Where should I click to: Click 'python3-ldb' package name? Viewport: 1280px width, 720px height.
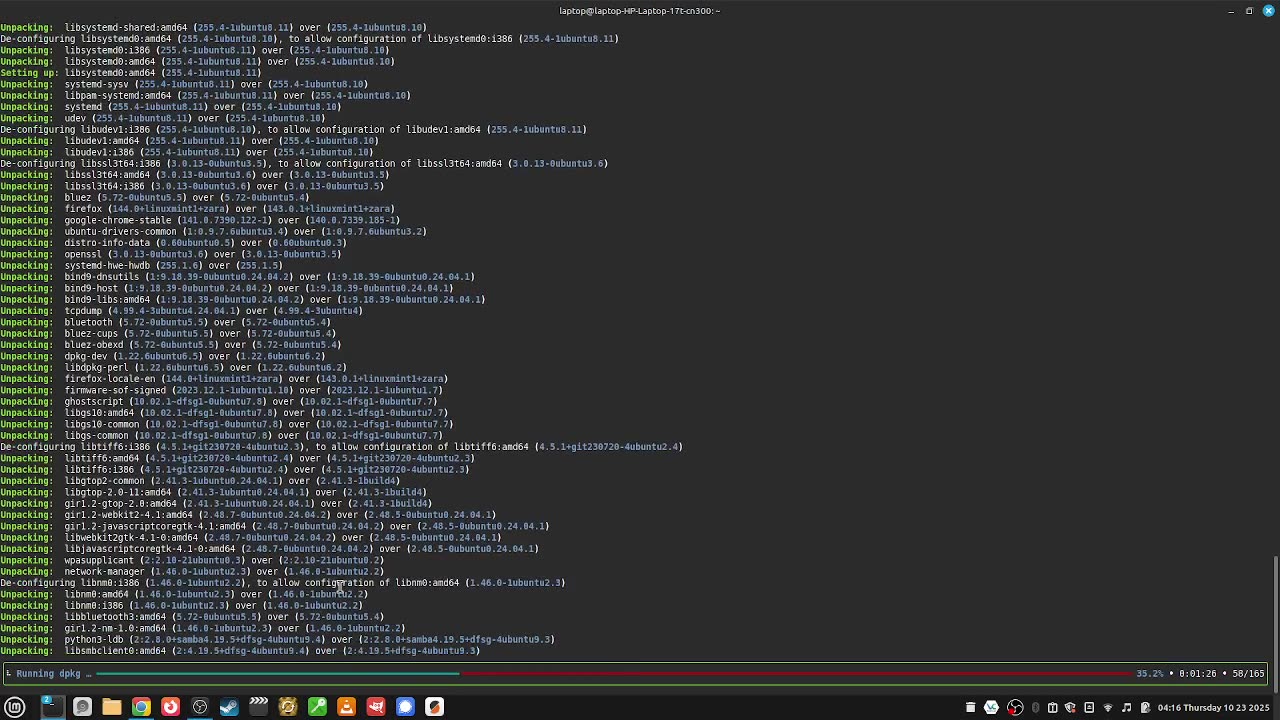click(x=94, y=640)
